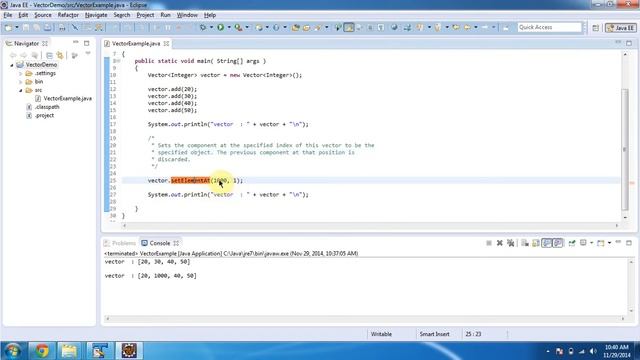Screen dimensions: 640x360
Task: Click Display Selected Console icon
Action: pyautogui.click(x=583, y=243)
